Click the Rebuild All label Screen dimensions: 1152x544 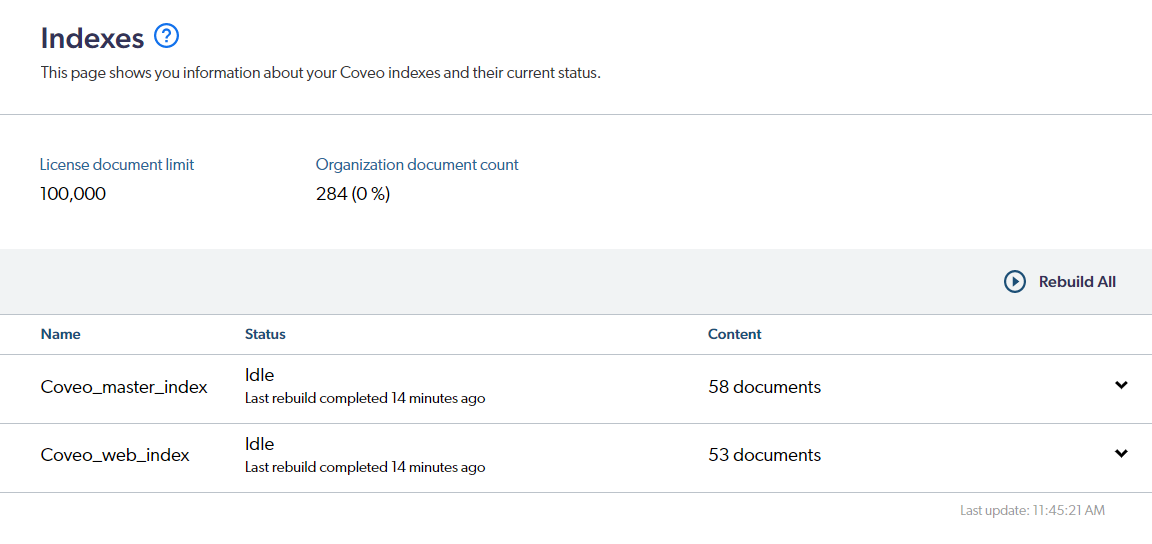coord(1077,282)
